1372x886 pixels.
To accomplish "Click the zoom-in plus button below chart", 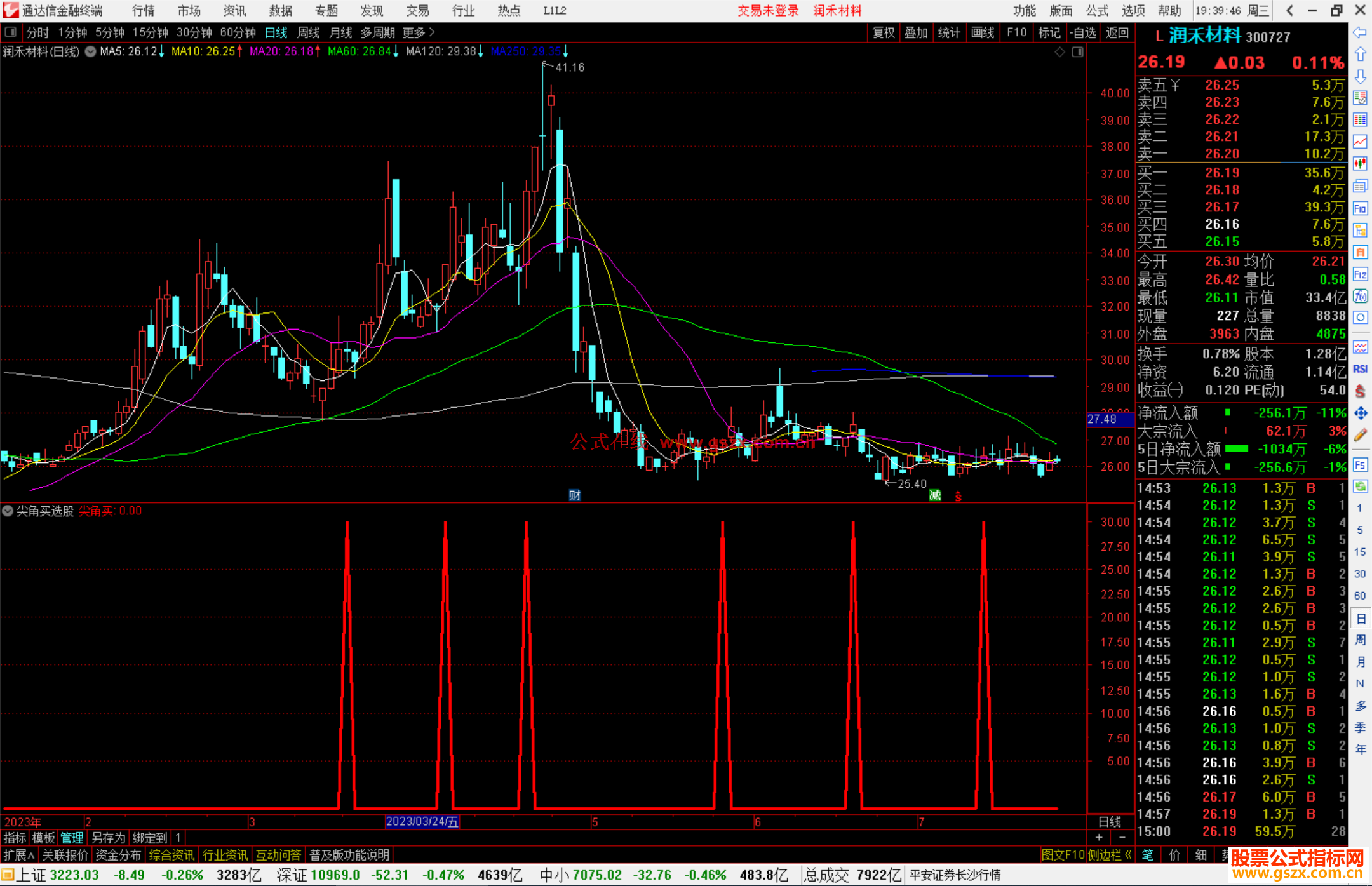I will click(x=1099, y=837).
